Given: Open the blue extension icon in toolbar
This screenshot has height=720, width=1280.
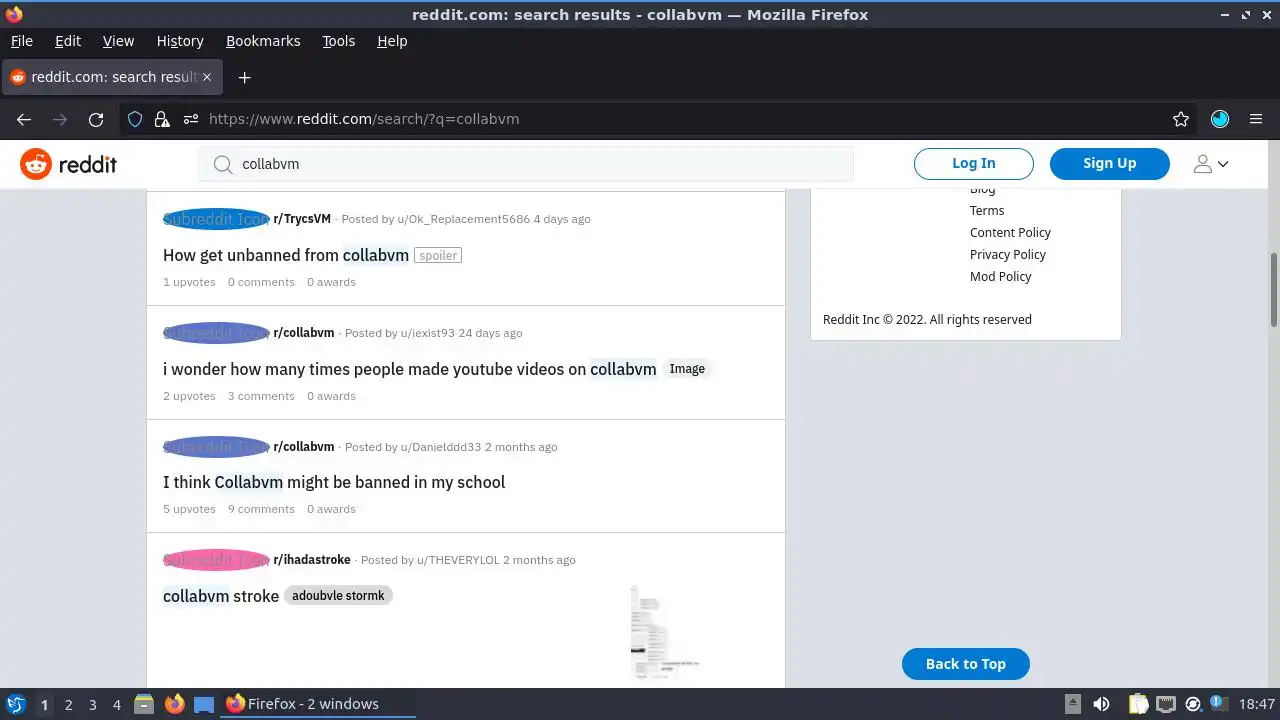Looking at the screenshot, I should coord(1219,119).
